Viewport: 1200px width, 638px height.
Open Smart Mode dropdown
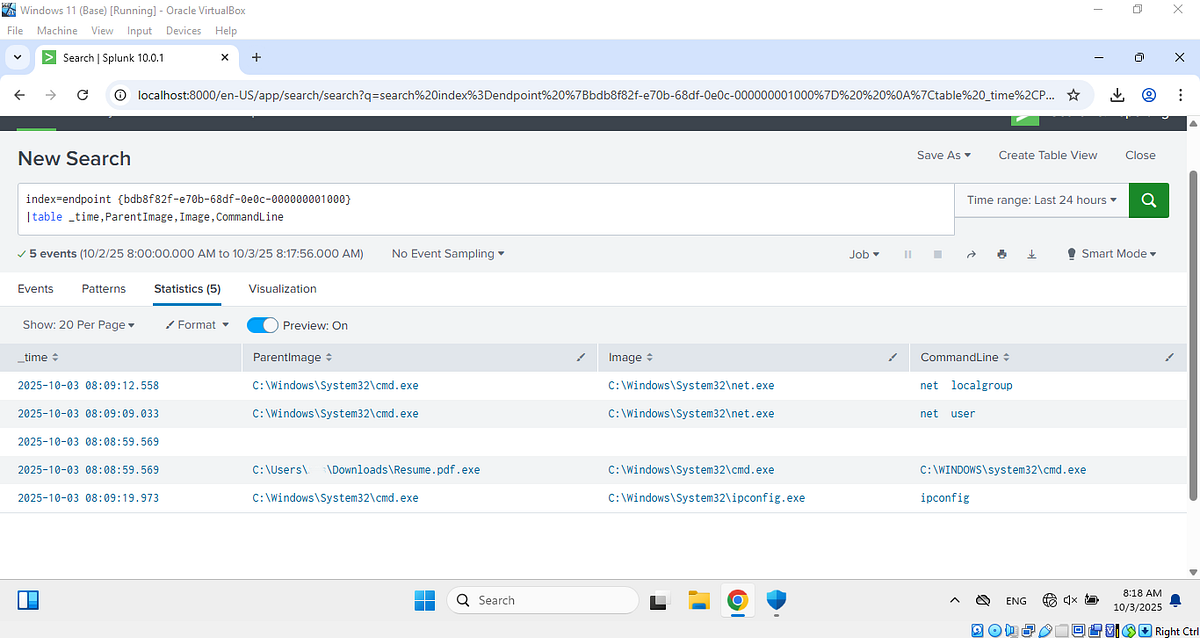coord(1111,254)
